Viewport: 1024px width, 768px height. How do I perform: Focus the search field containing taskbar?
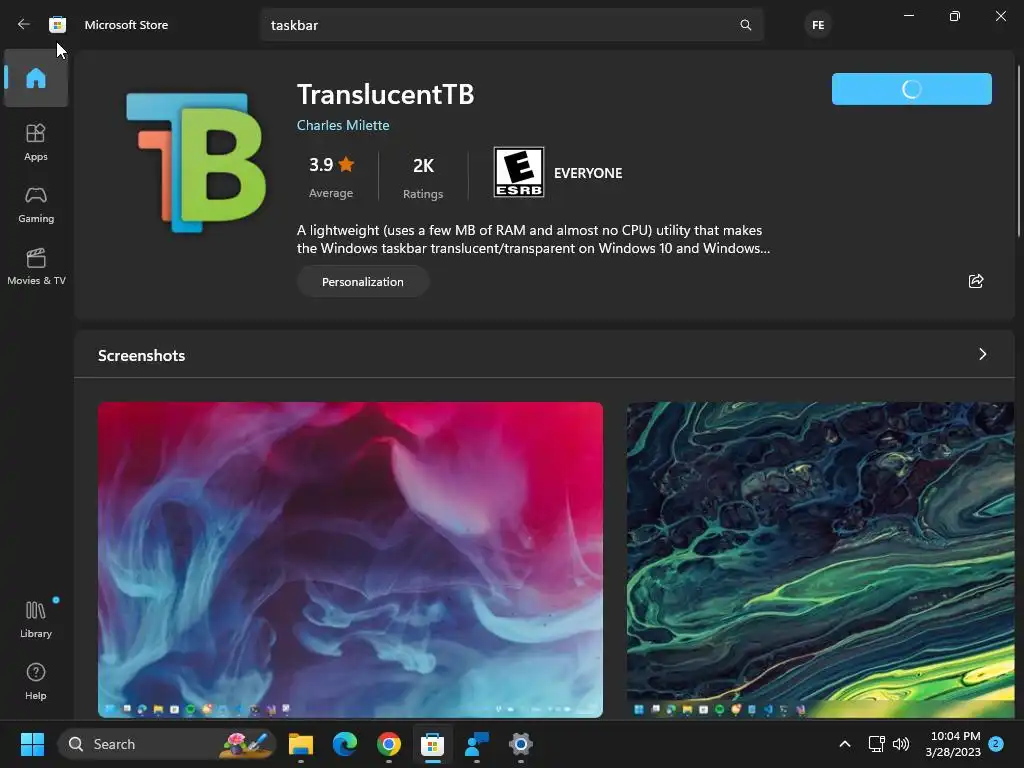[x=512, y=25]
